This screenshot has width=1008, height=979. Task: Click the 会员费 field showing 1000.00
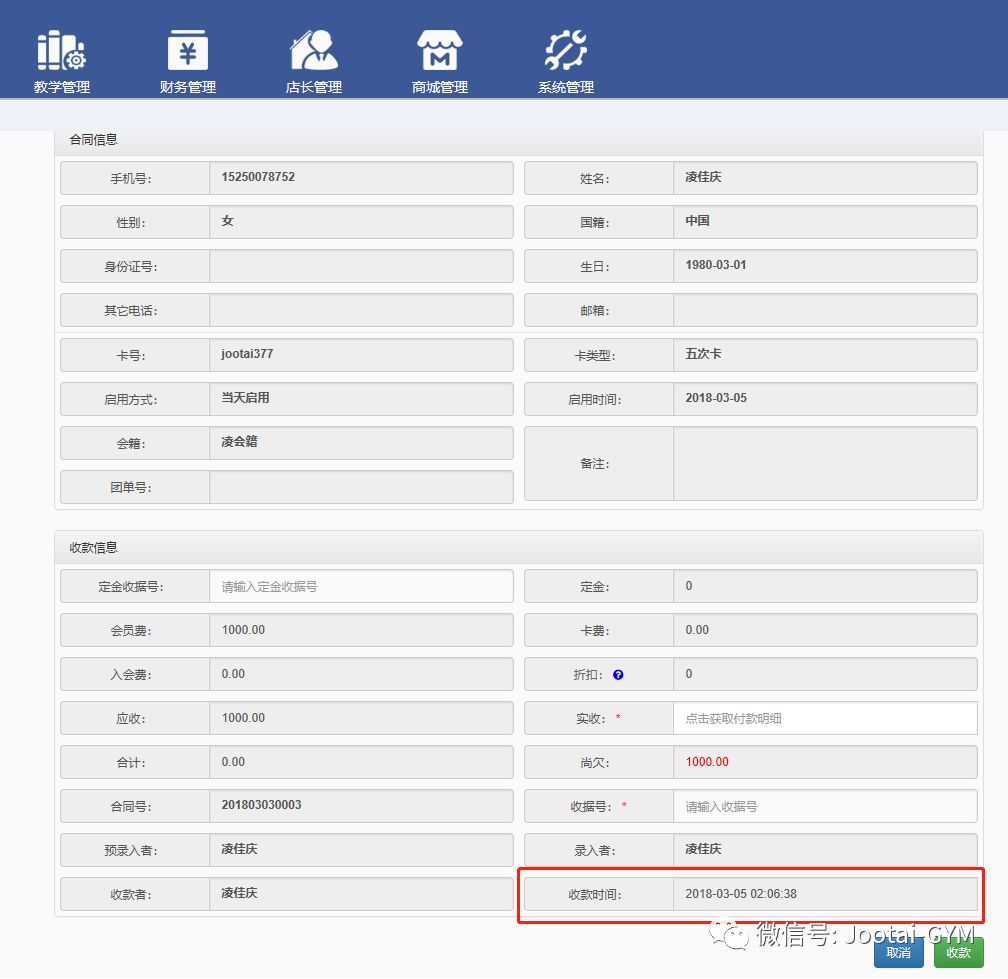click(x=361, y=630)
